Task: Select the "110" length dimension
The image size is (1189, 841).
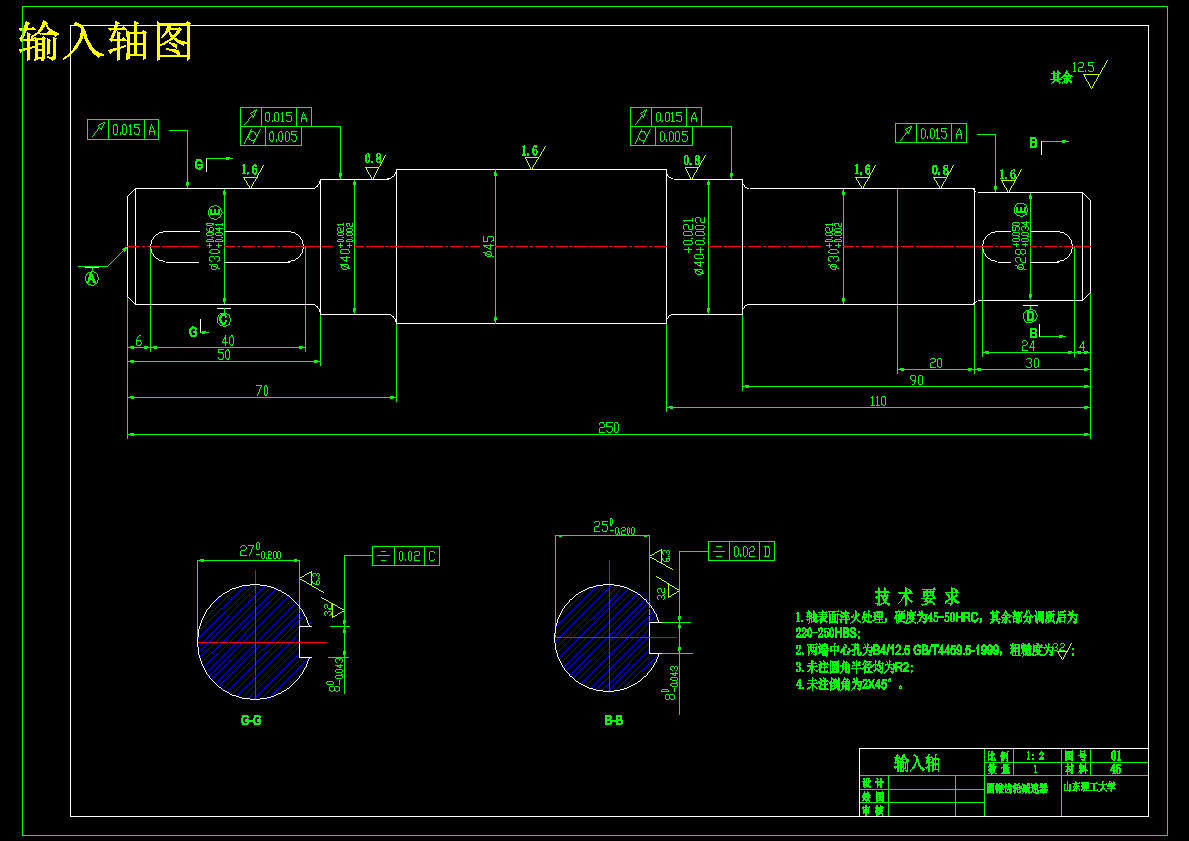Action: [x=878, y=401]
